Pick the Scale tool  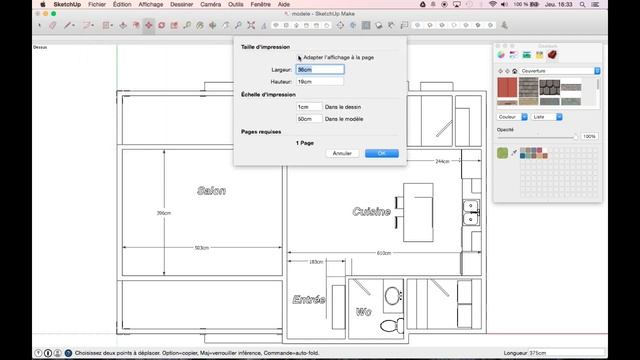(x=174, y=25)
